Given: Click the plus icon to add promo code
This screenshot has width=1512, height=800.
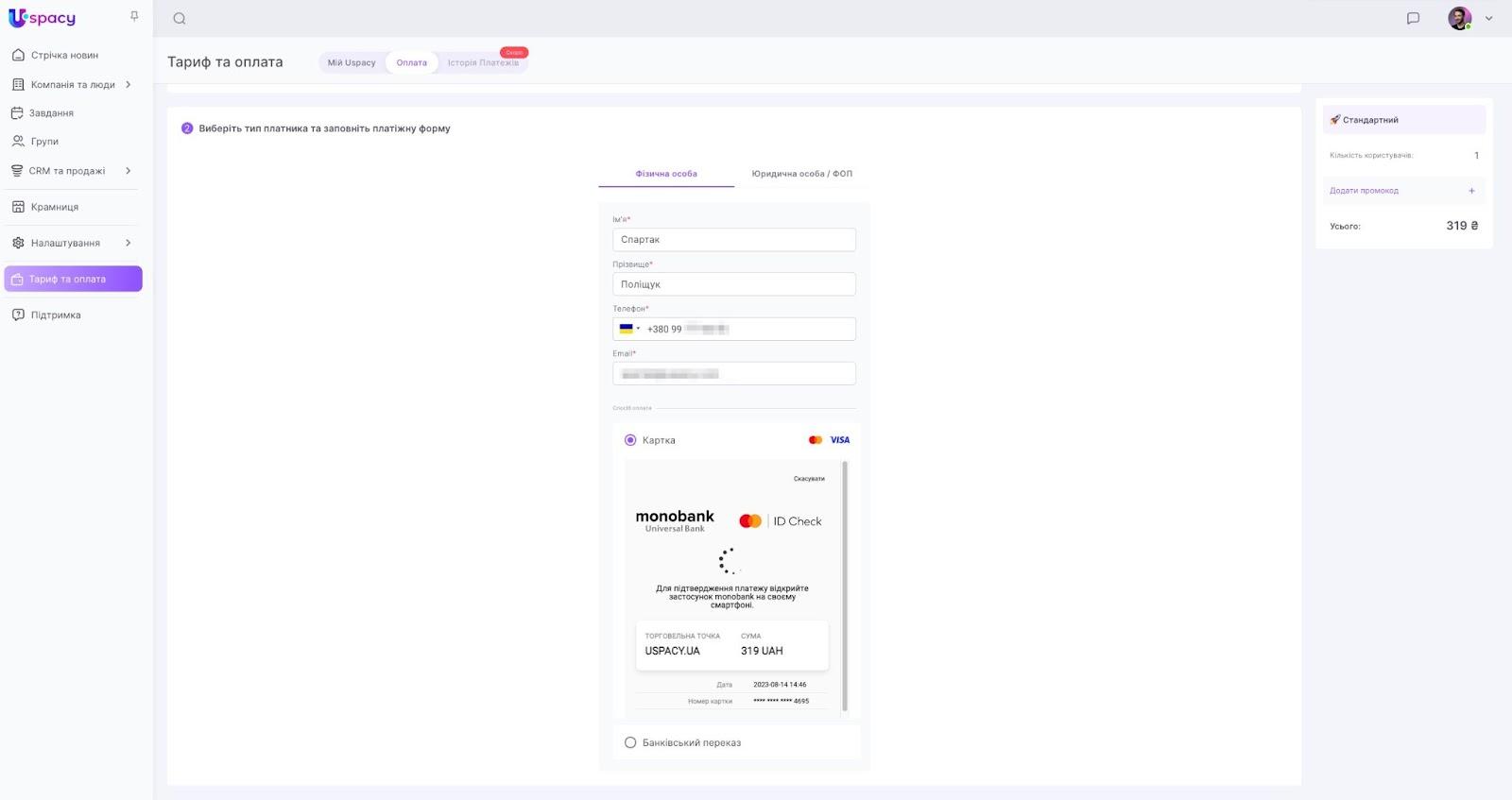Looking at the screenshot, I should point(1471,191).
